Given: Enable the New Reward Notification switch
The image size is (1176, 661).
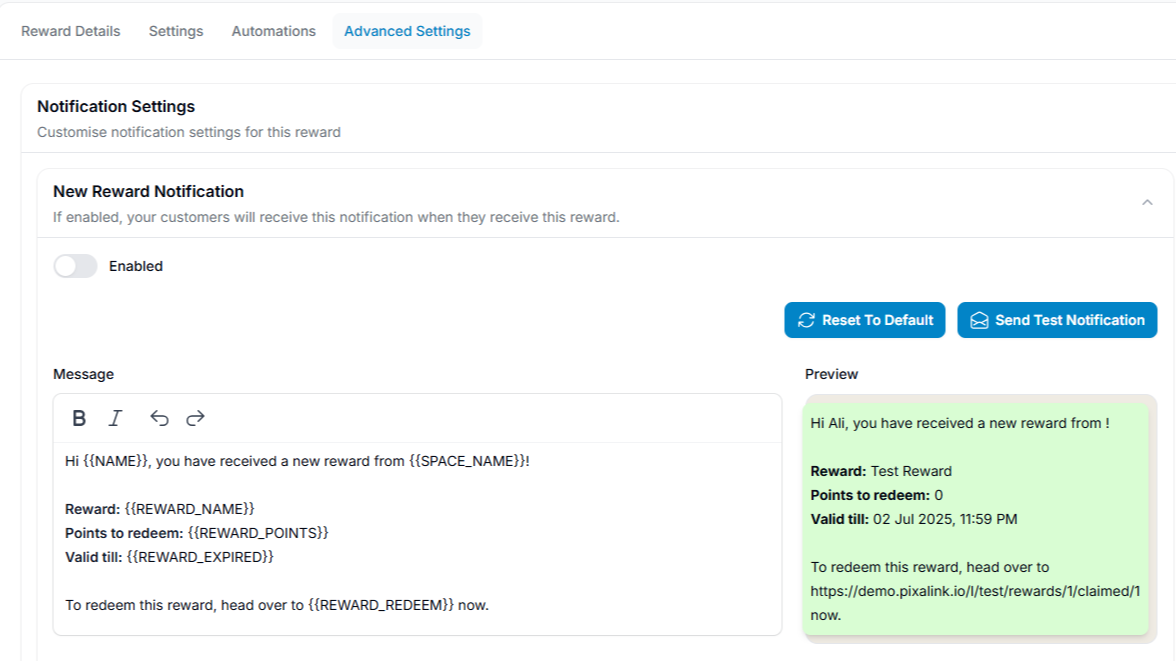Looking at the screenshot, I should coord(75,266).
